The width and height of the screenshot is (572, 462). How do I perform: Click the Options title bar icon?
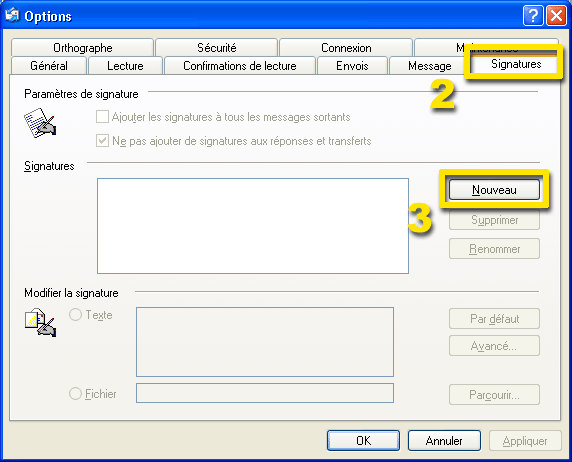point(12,15)
